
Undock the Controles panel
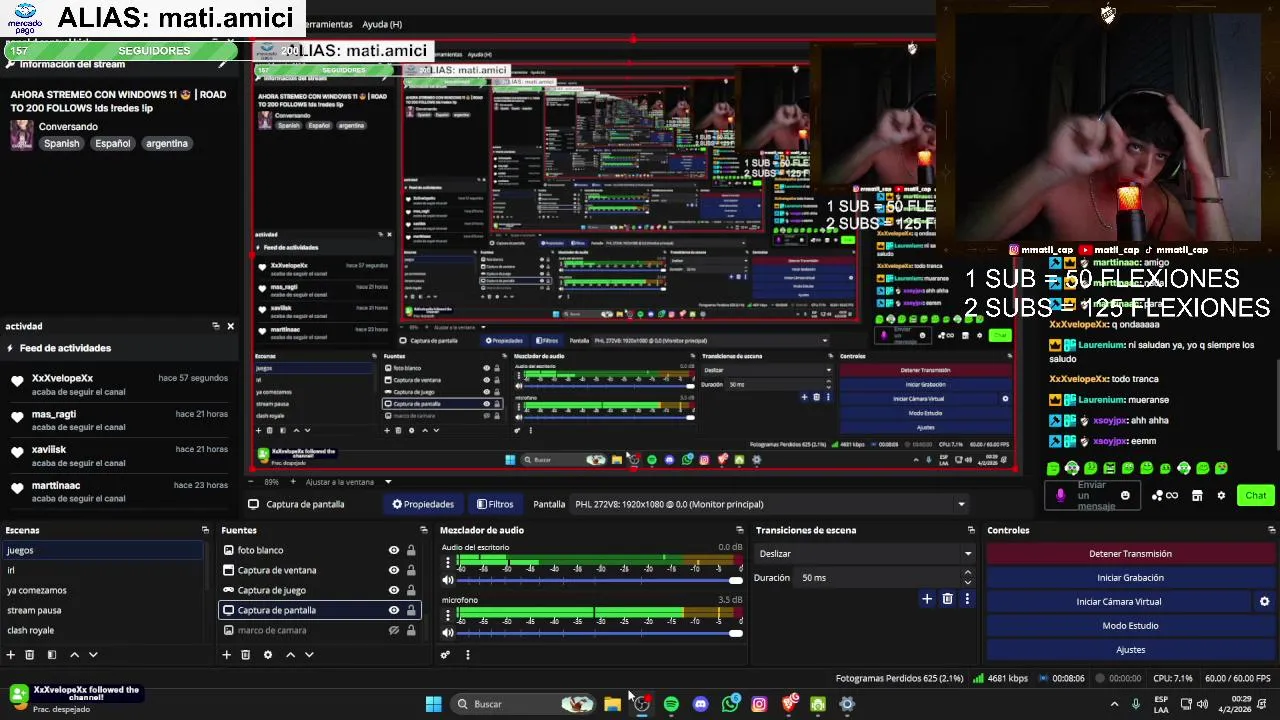(x=1272, y=530)
